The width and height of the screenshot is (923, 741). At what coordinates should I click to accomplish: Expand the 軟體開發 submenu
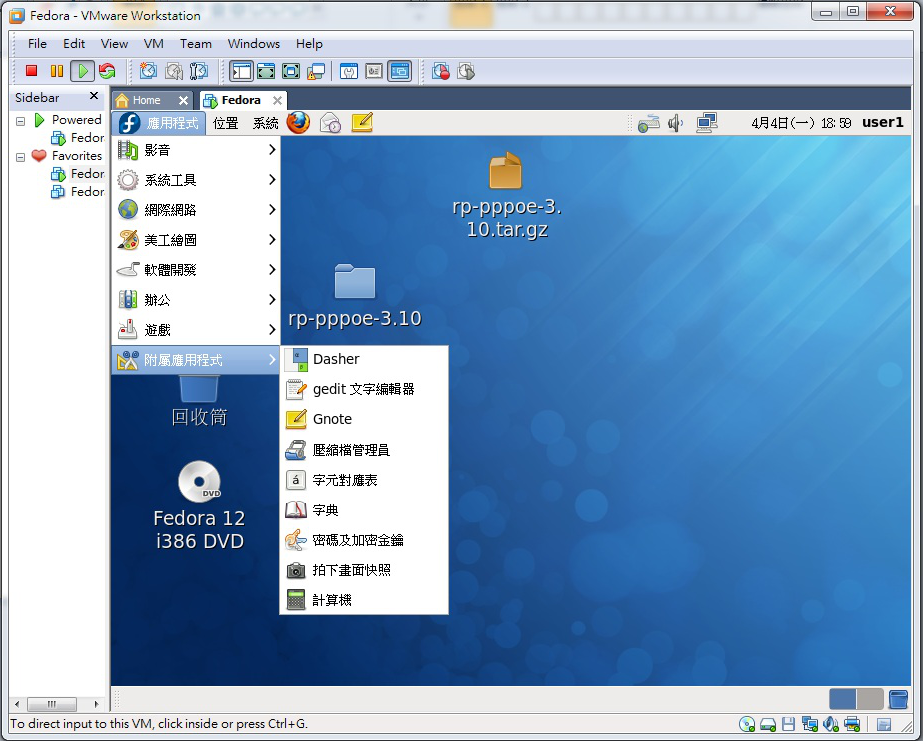(x=196, y=270)
